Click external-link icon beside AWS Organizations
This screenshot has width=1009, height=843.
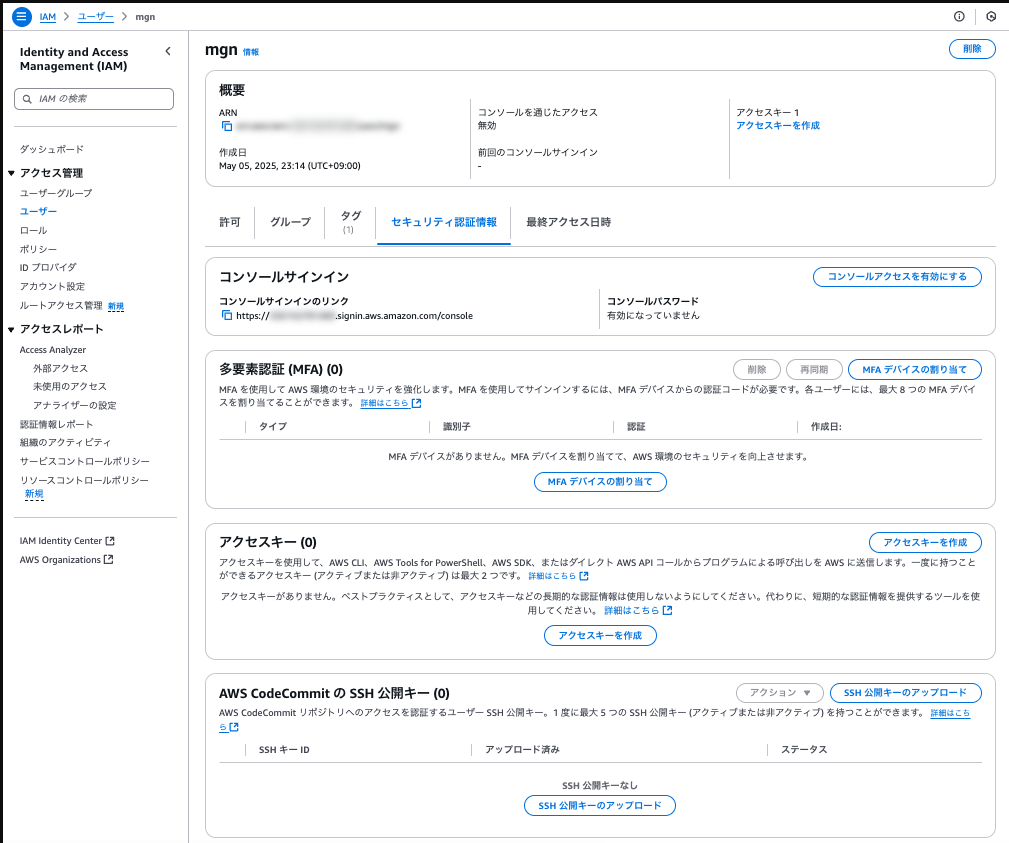click(x=108, y=560)
